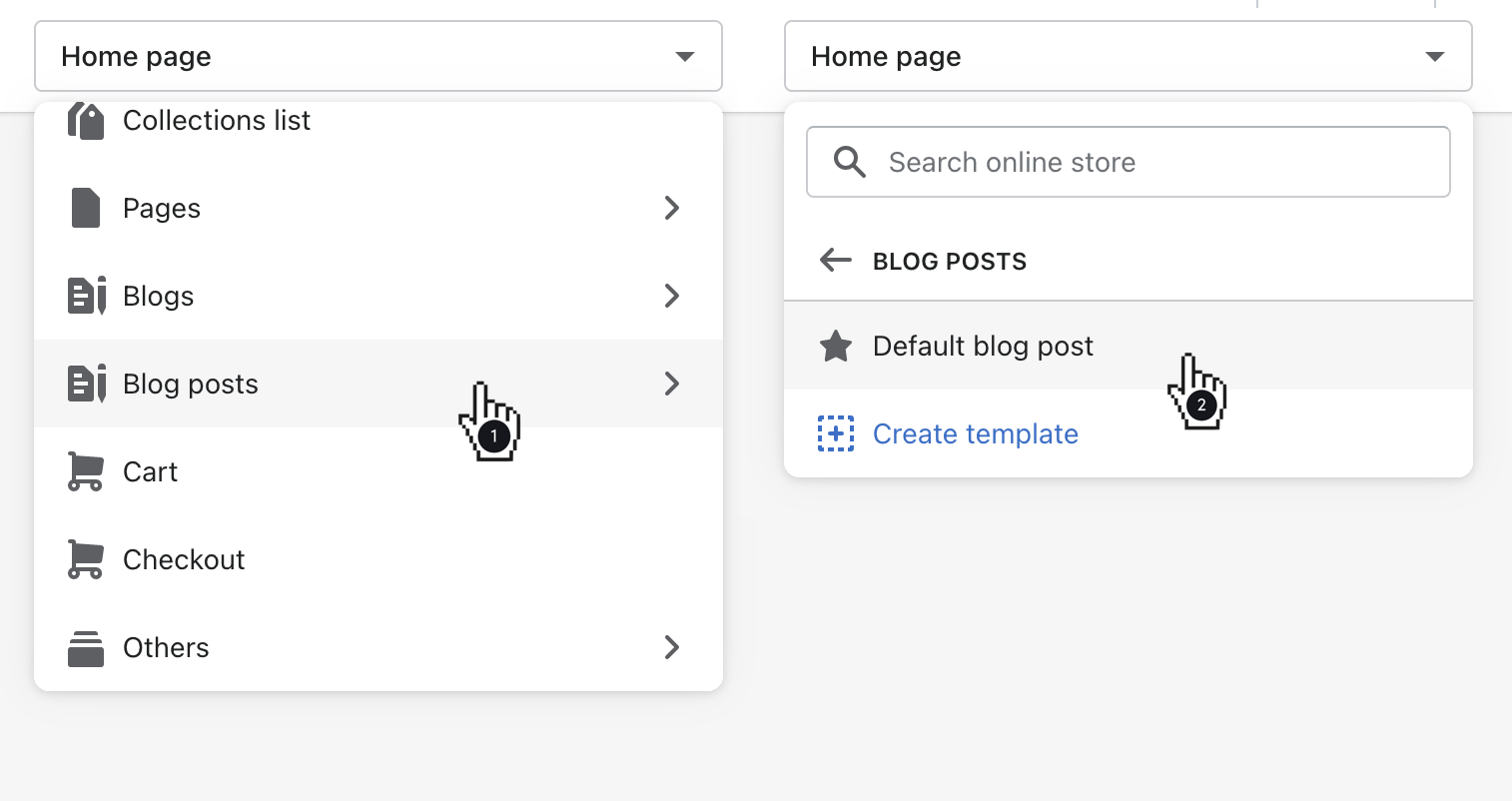Expand the Pages submenu chevron
1512x801 pixels.
click(x=671, y=208)
